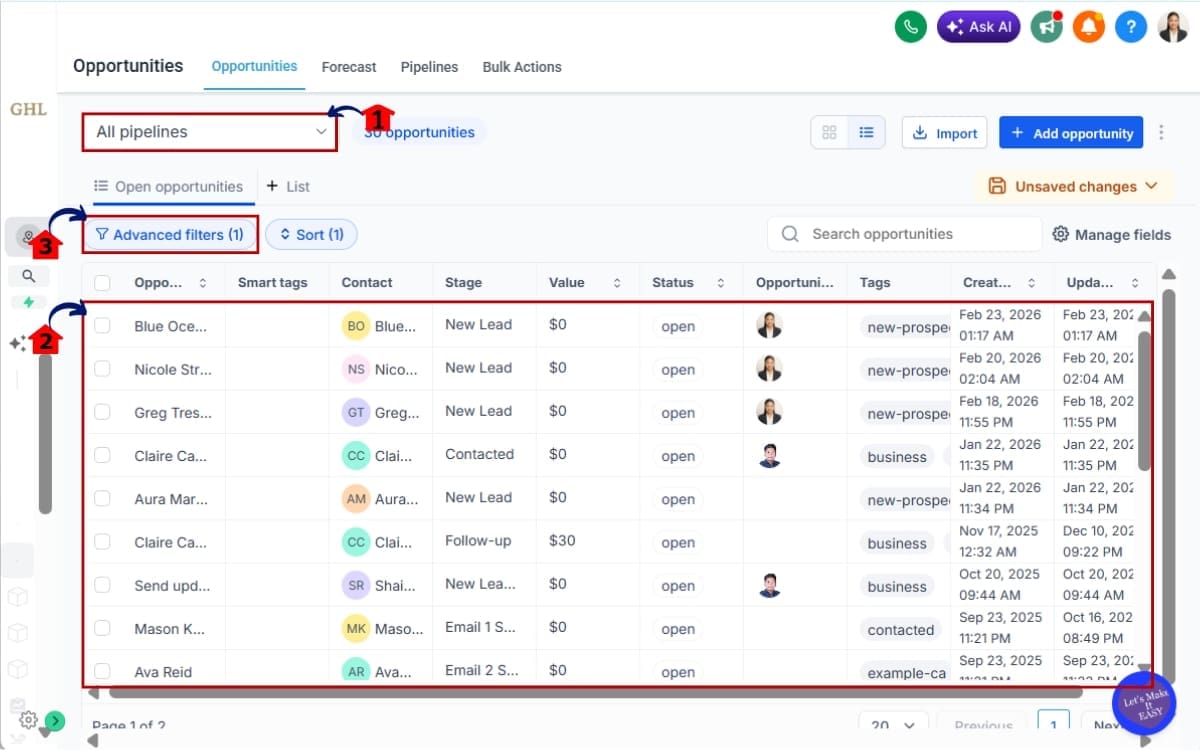This screenshot has height=750, width=1200.
Task: Open the three-dot more options menu
Action: point(1161,133)
